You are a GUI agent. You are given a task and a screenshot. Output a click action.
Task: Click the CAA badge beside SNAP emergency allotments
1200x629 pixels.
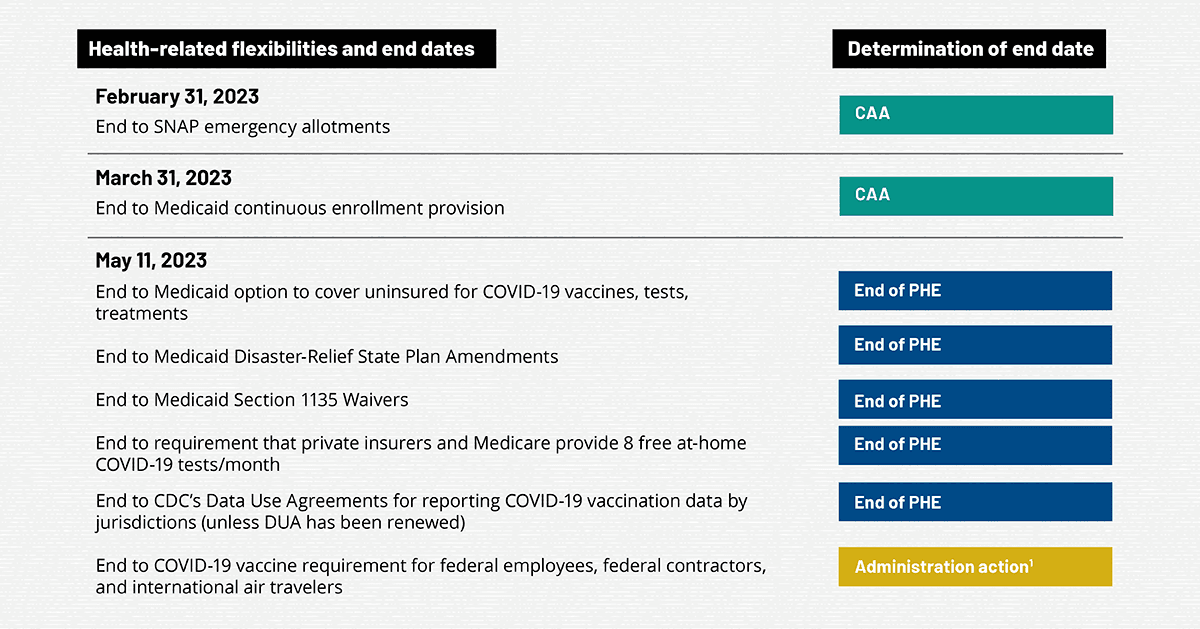point(975,114)
